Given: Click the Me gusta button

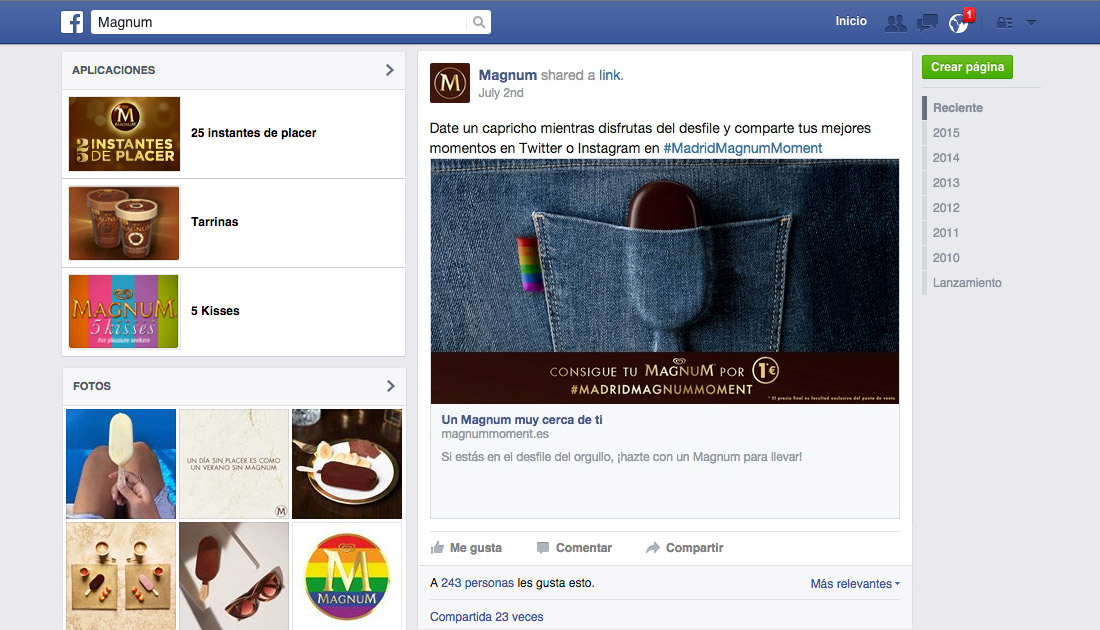Looking at the screenshot, I should (x=466, y=548).
